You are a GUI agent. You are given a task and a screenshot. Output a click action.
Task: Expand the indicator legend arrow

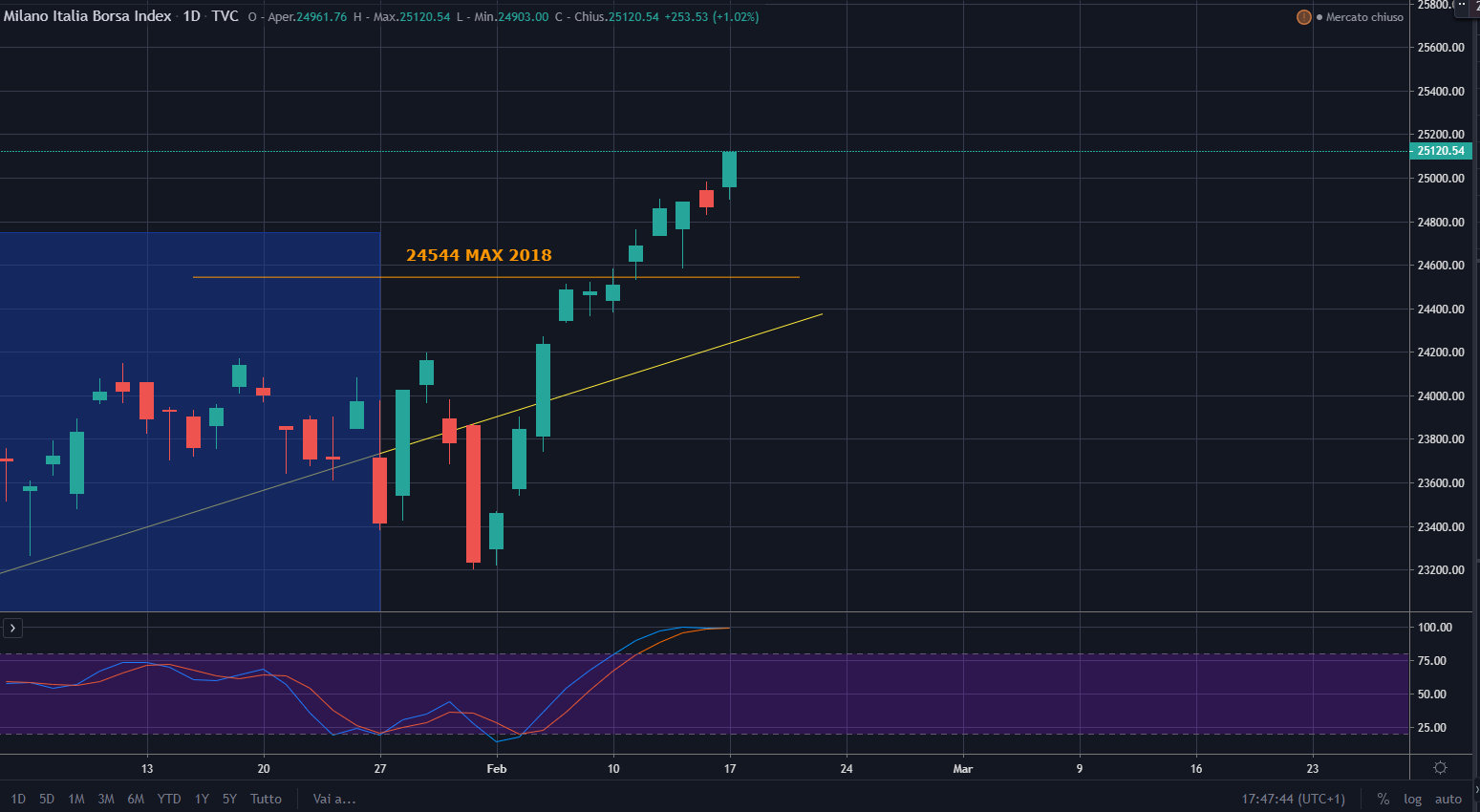click(x=12, y=628)
